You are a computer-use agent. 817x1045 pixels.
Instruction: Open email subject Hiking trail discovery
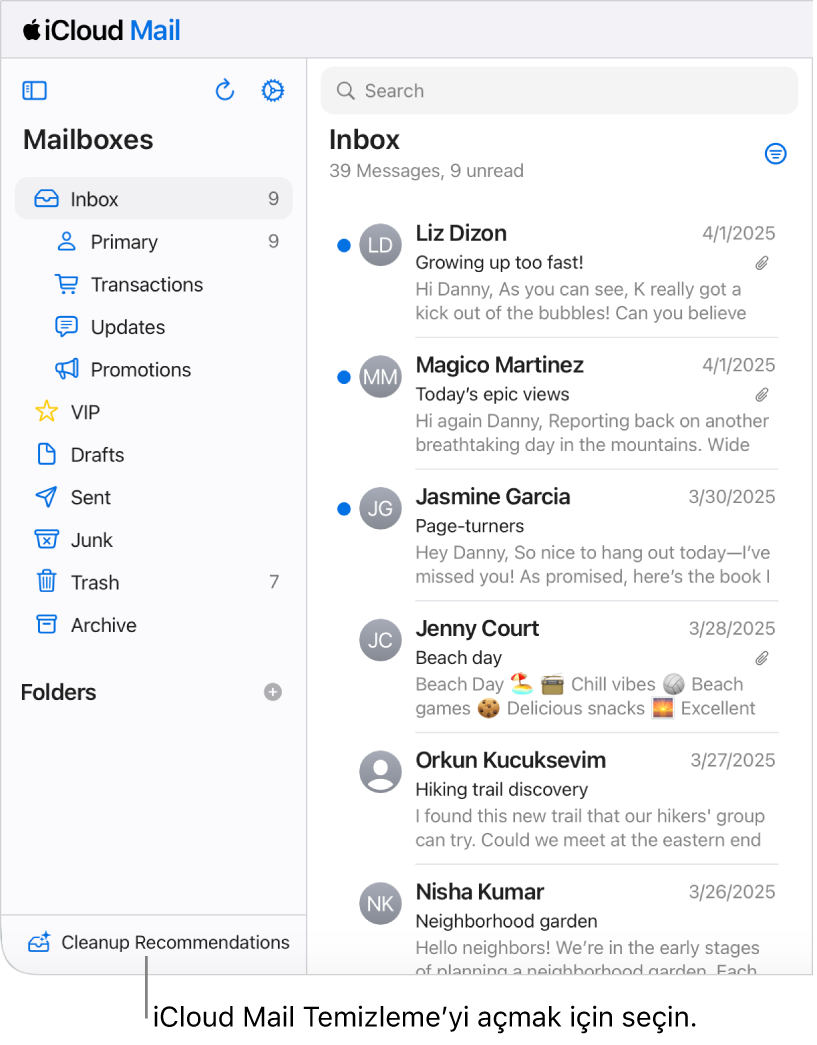pos(502,789)
